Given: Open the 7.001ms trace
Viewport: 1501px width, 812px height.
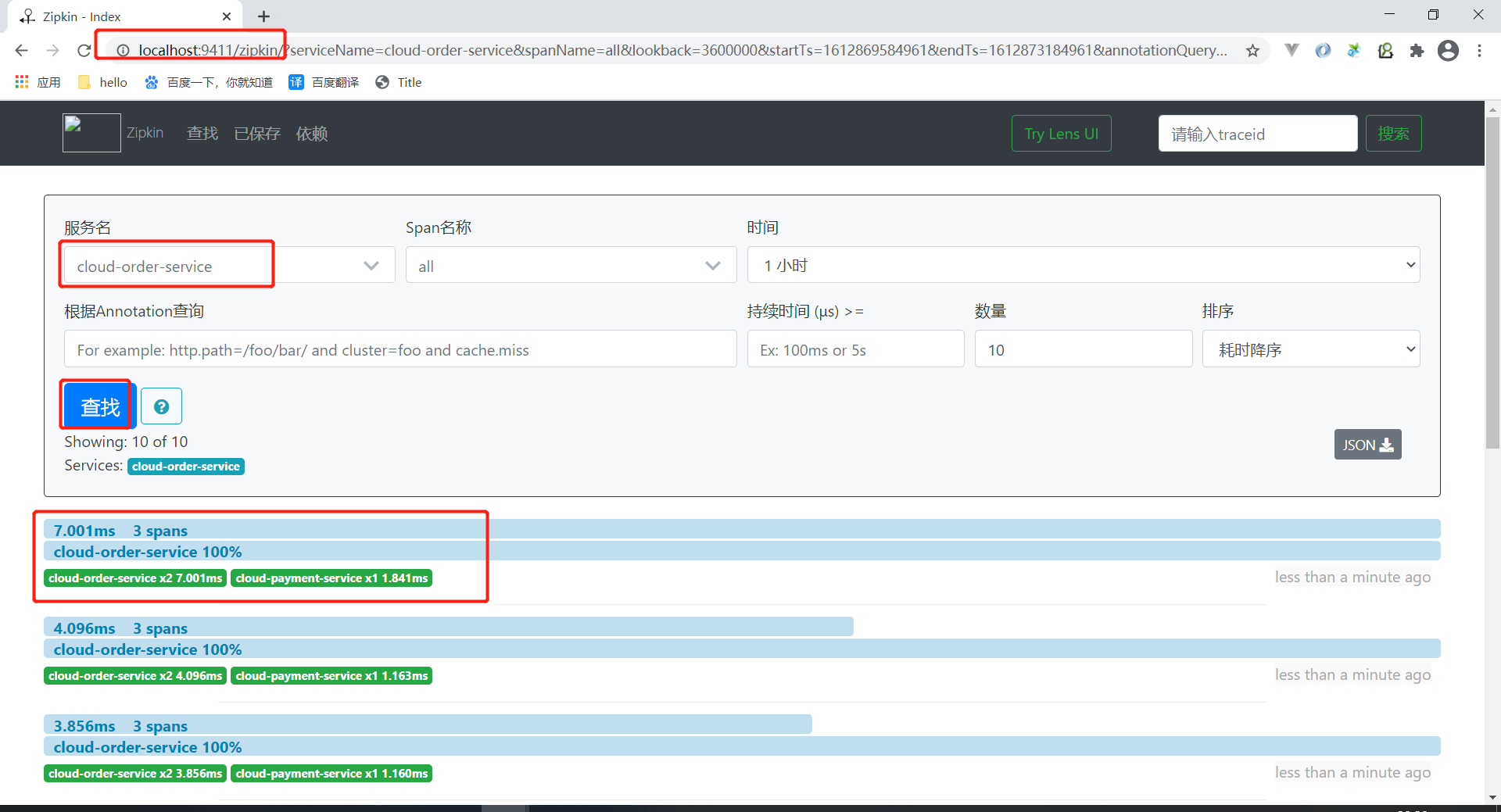Looking at the screenshot, I should pos(742,530).
